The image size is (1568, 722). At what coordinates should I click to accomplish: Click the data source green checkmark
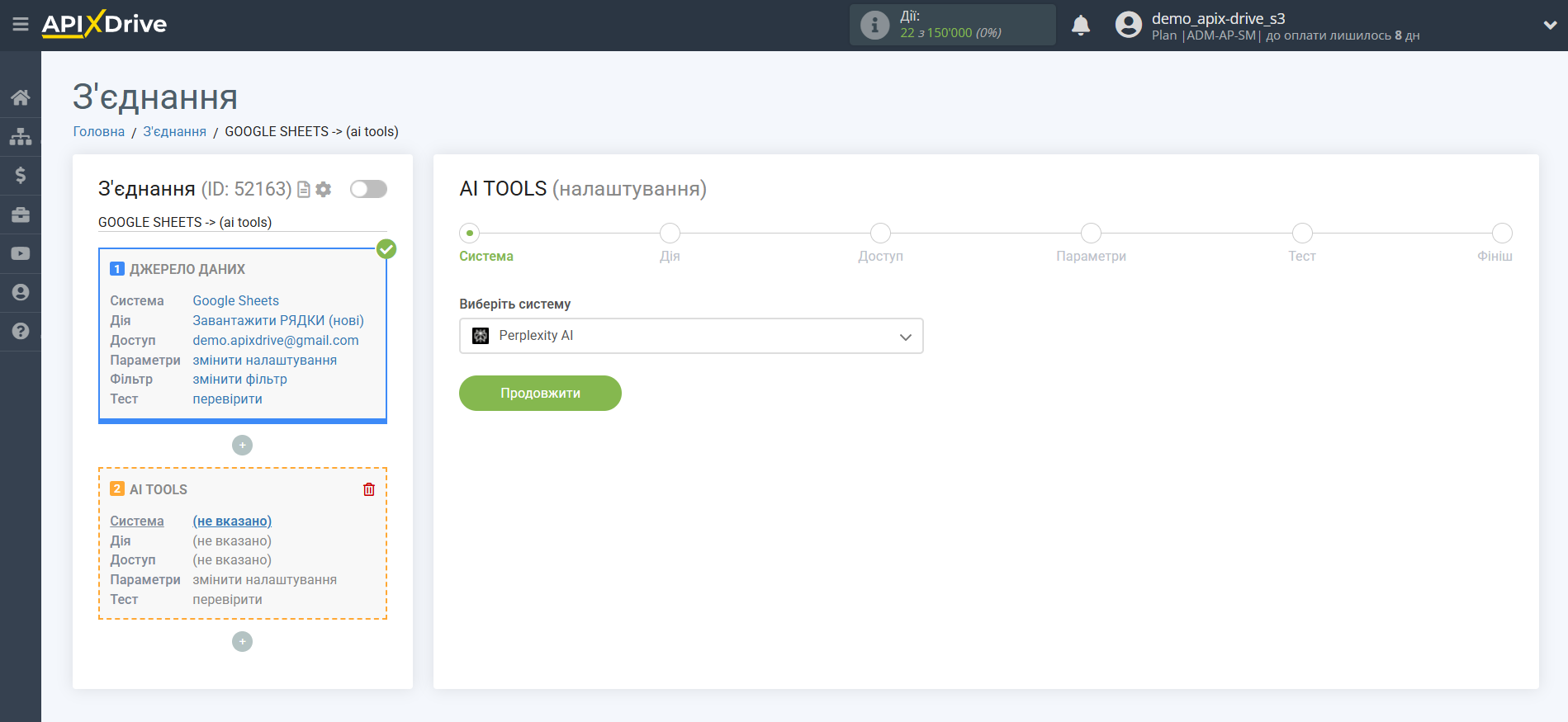pos(386,249)
